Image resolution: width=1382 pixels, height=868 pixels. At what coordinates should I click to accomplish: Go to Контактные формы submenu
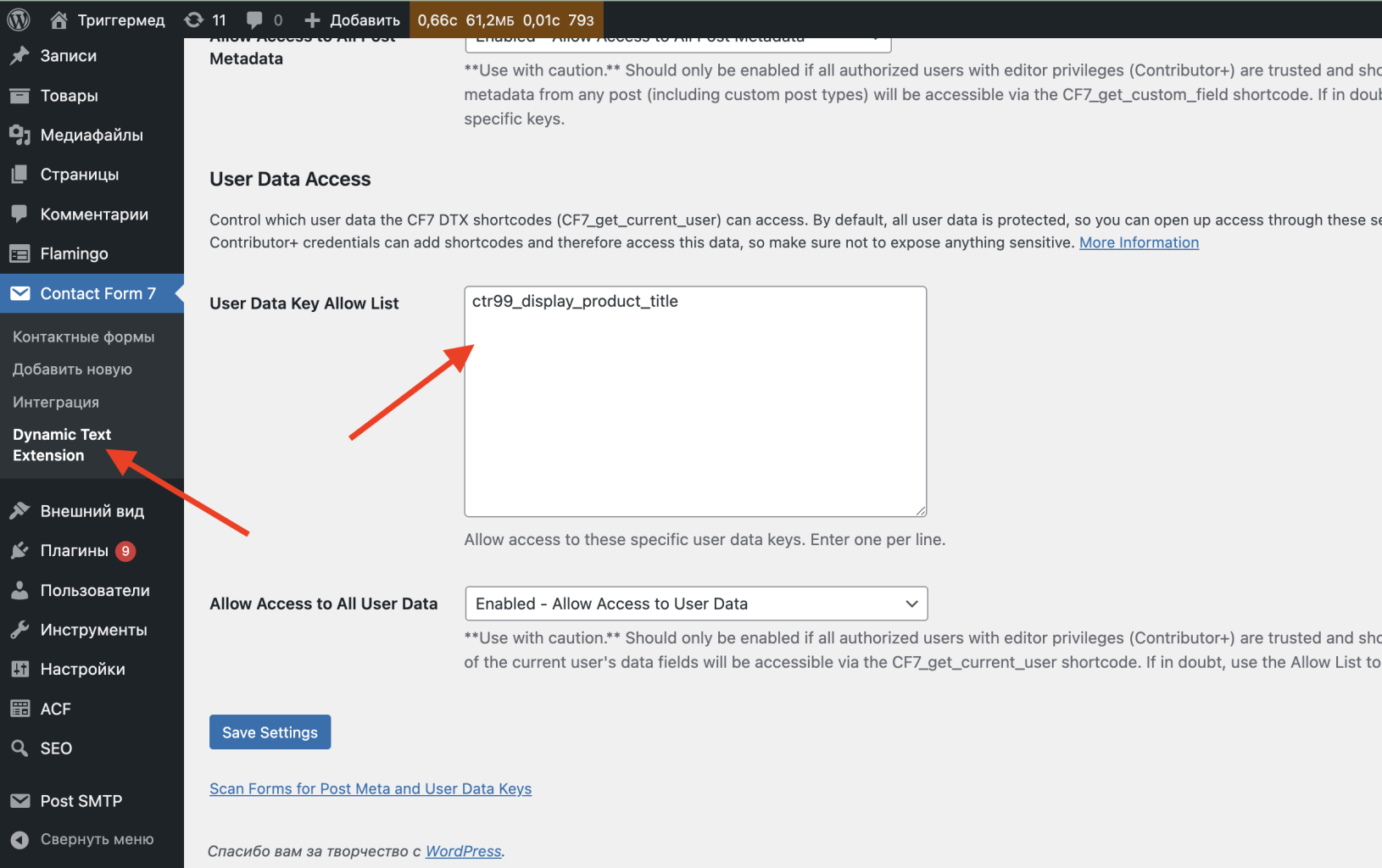(x=83, y=337)
